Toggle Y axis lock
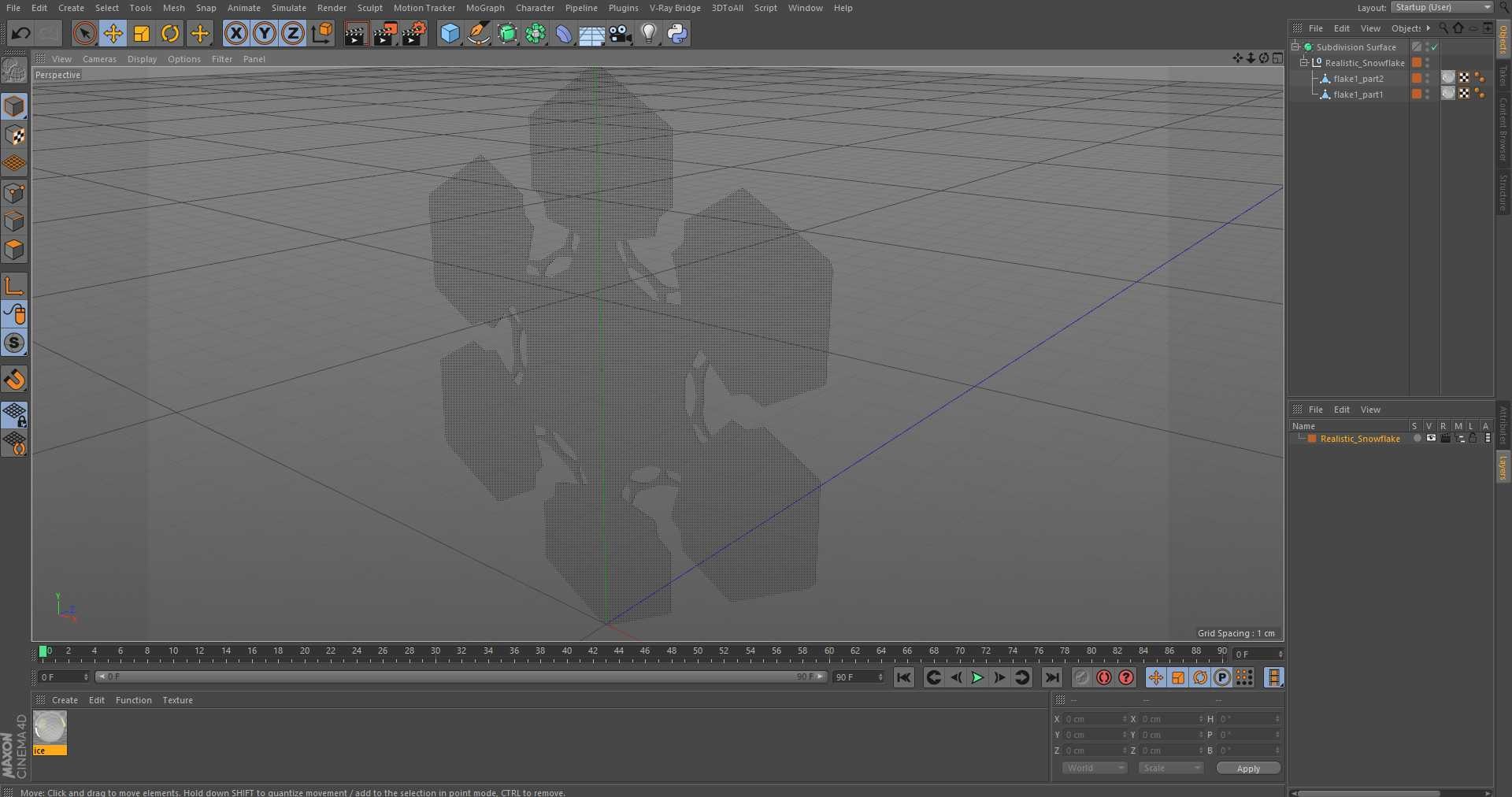 click(x=265, y=33)
